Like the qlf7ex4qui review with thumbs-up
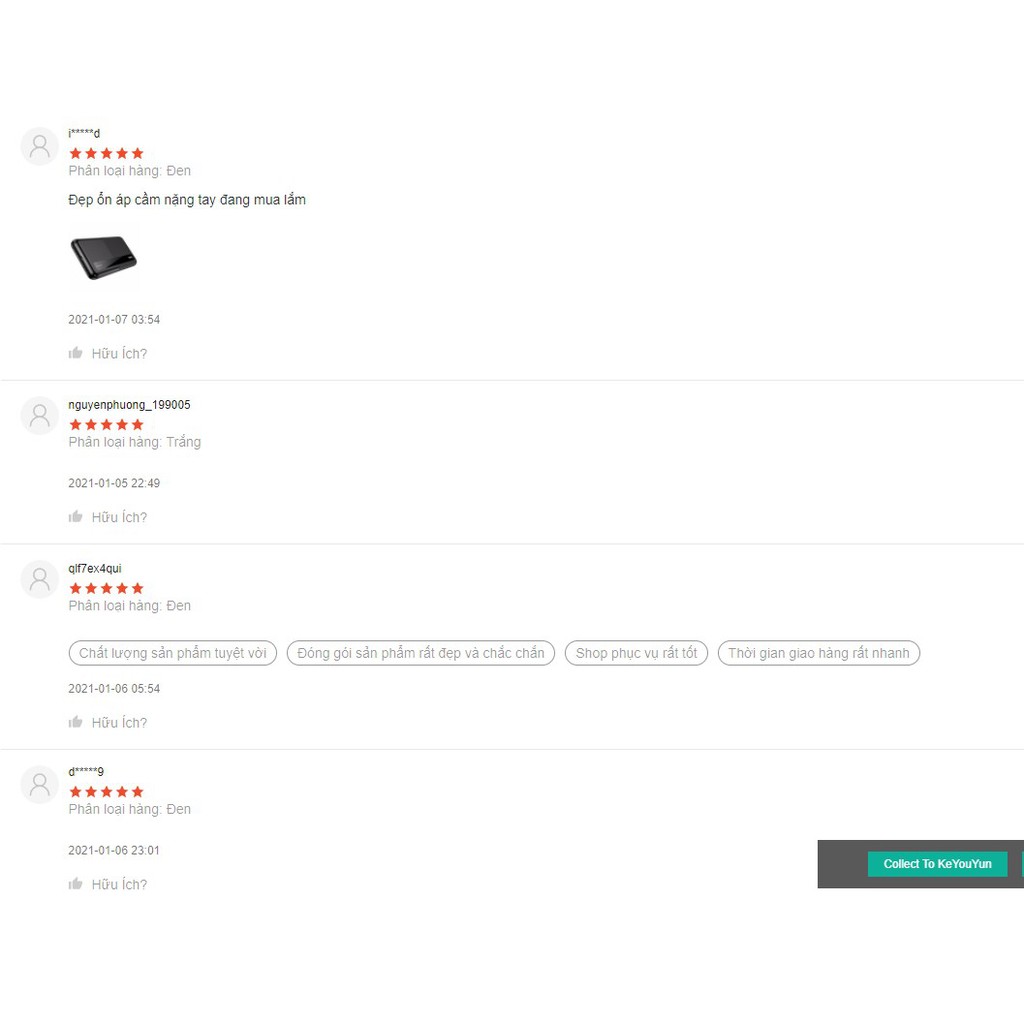Screen dimensions: 1024x1024 [x=76, y=722]
